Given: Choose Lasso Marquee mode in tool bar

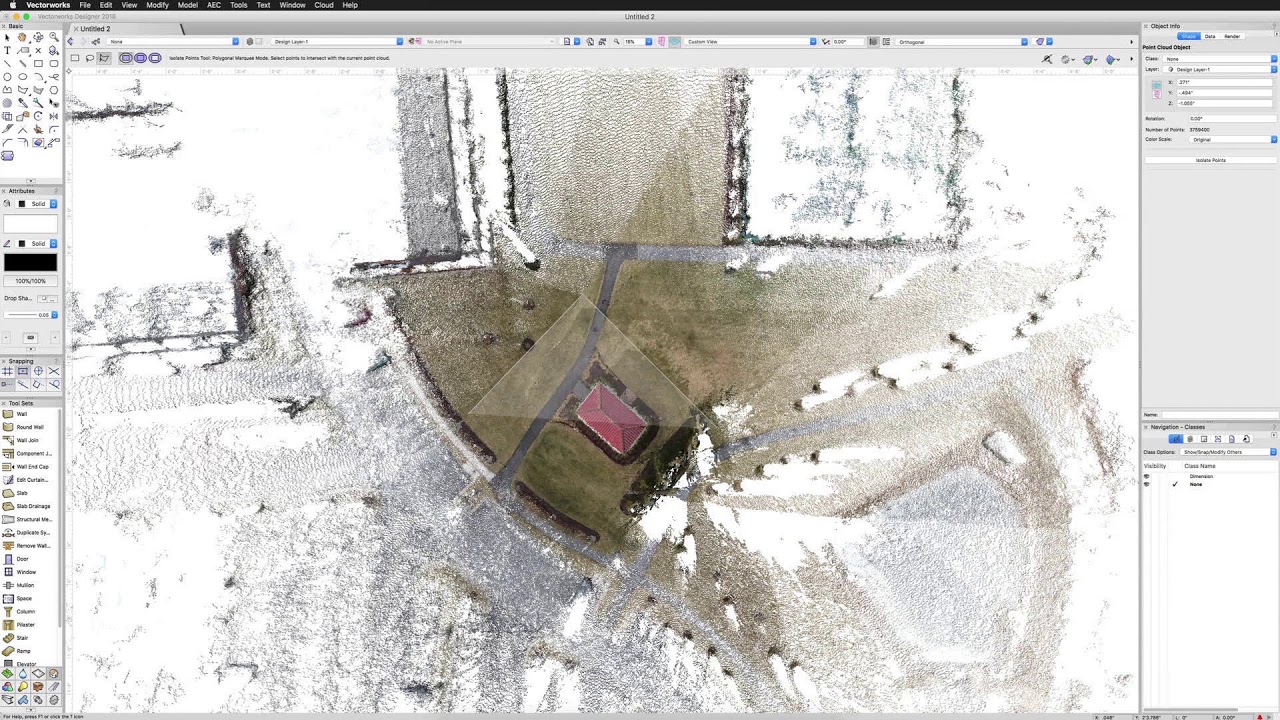Looking at the screenshot, I should 89,58.
